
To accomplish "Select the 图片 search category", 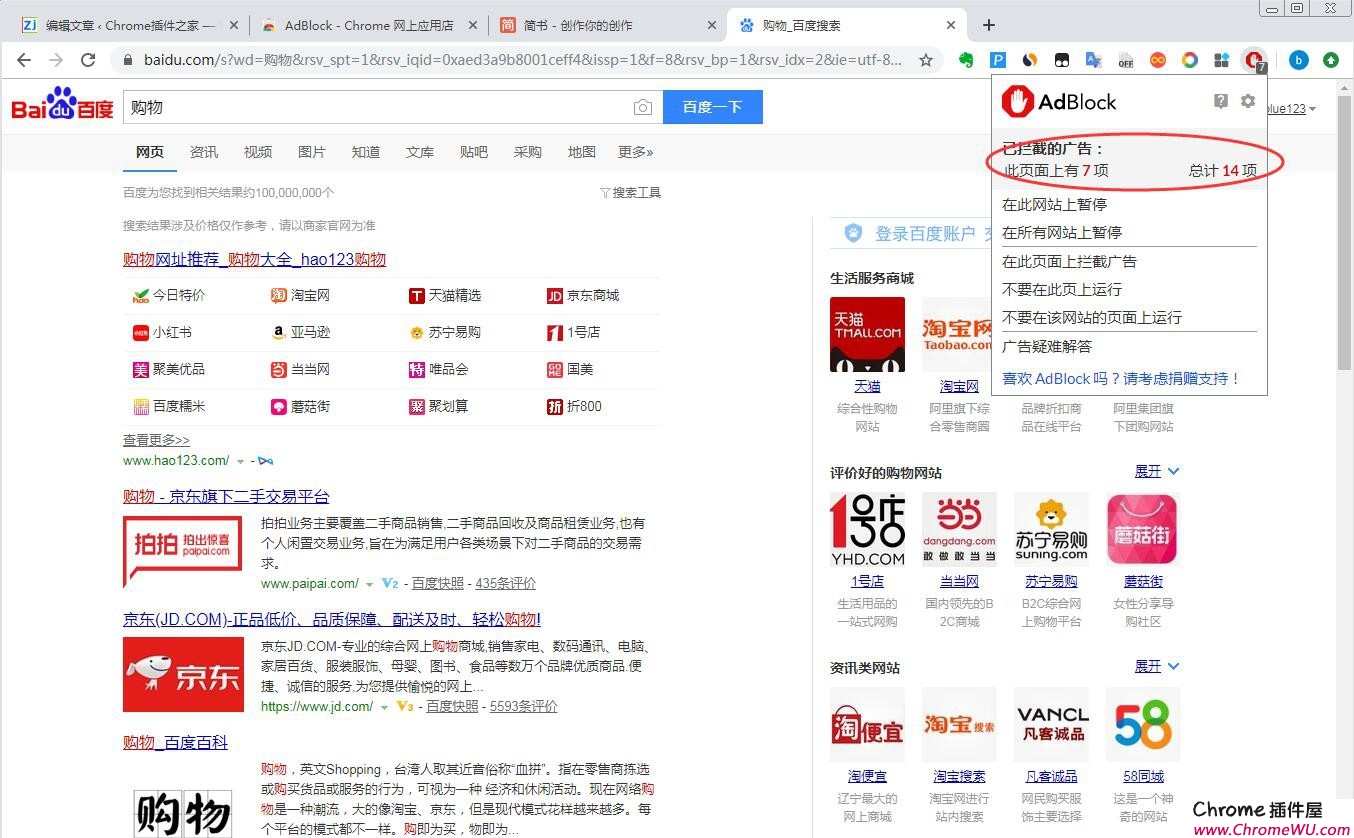I will pyautogui.click(x=312, y=152).
